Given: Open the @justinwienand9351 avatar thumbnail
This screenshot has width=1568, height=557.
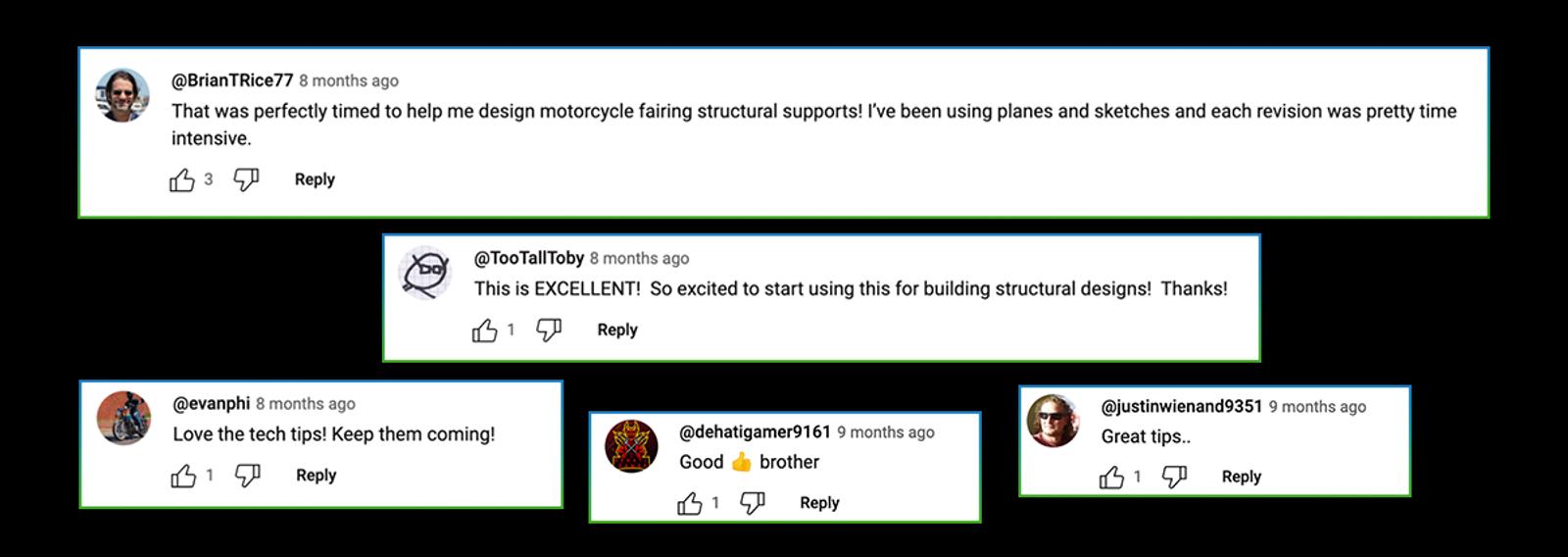Looking at the screenshot, I should pyautogui.click(x=1053, y=421).
